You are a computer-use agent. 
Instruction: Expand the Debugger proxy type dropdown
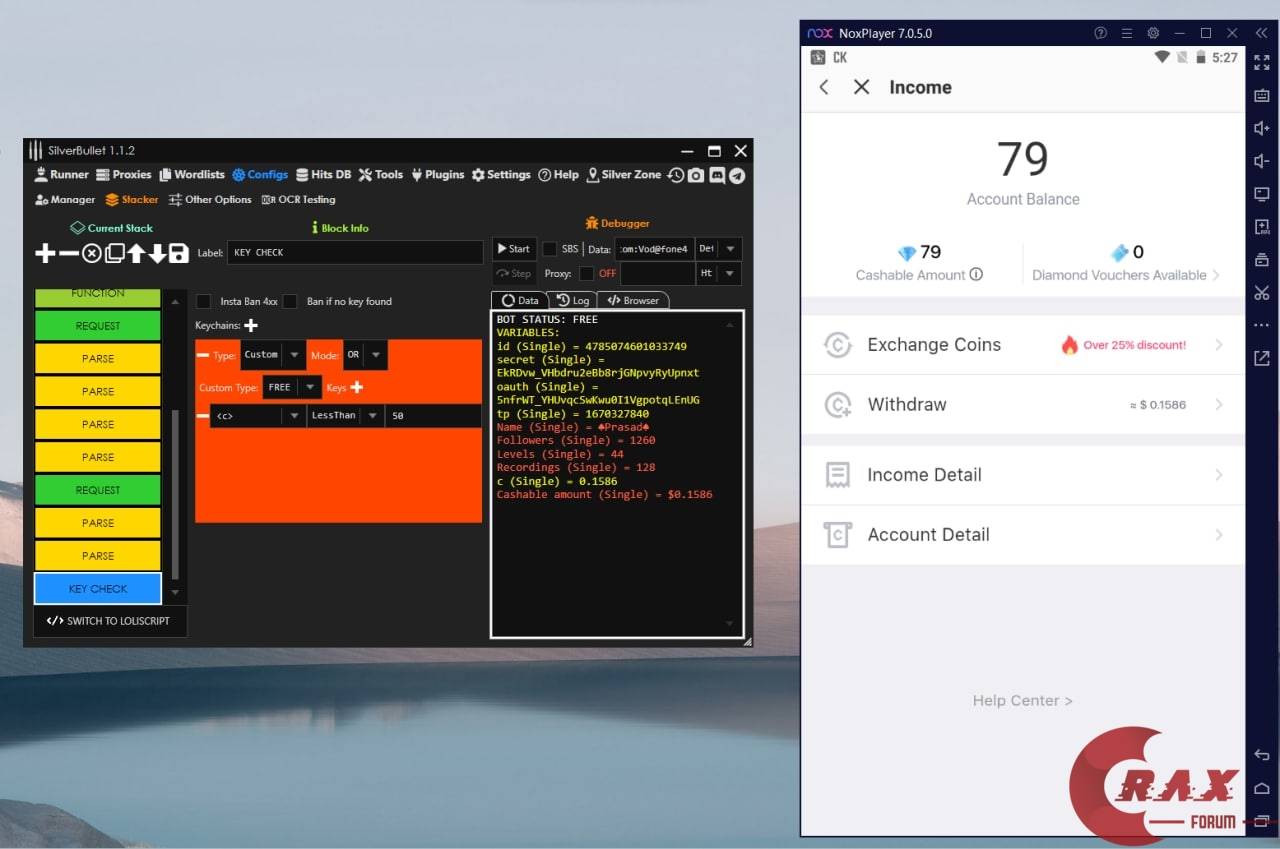[x=719, y=273]
